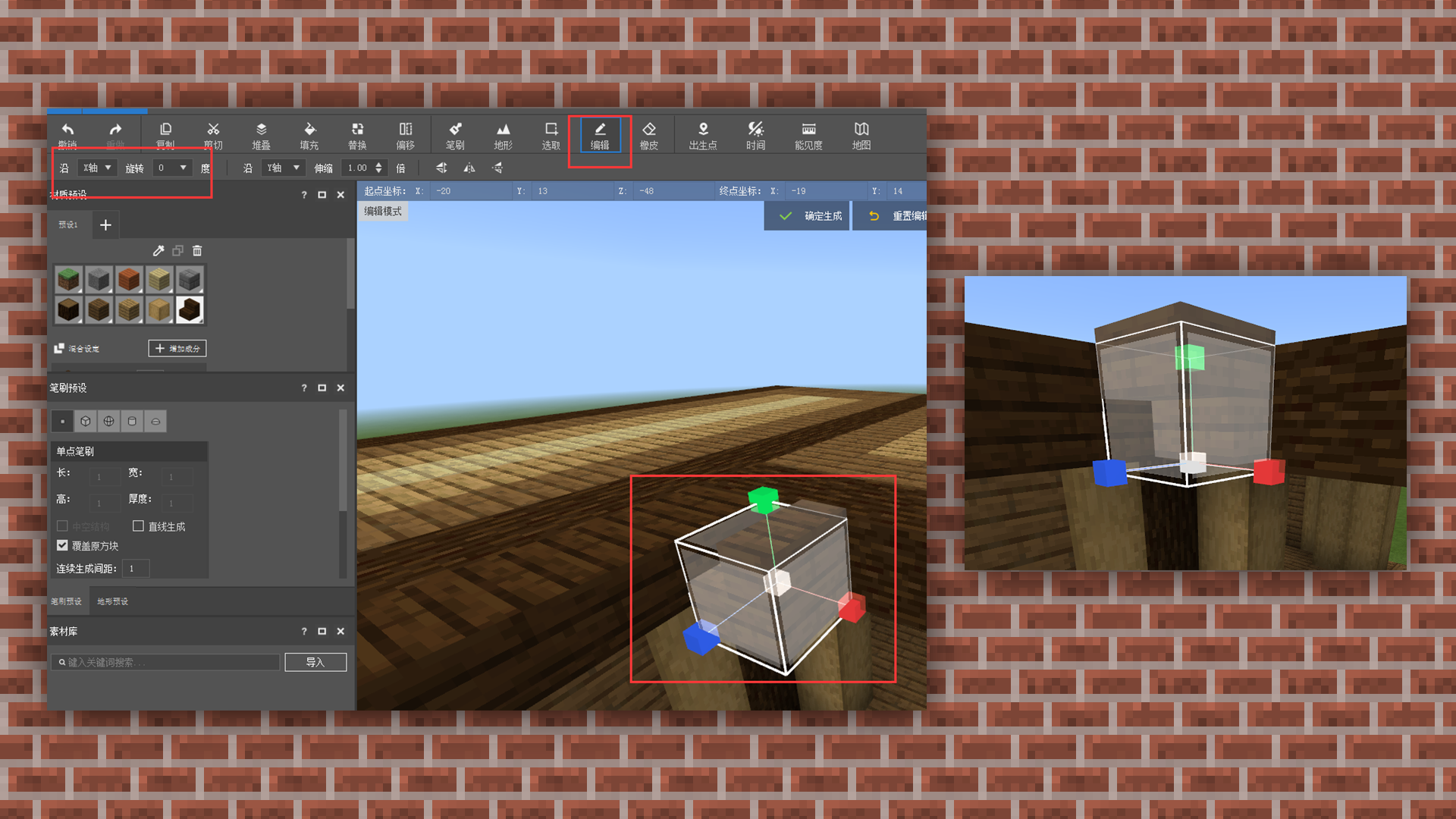Screen dimensions: 1456x819
Task: Delete preset using the trash icon
Action: pos(197,250)
